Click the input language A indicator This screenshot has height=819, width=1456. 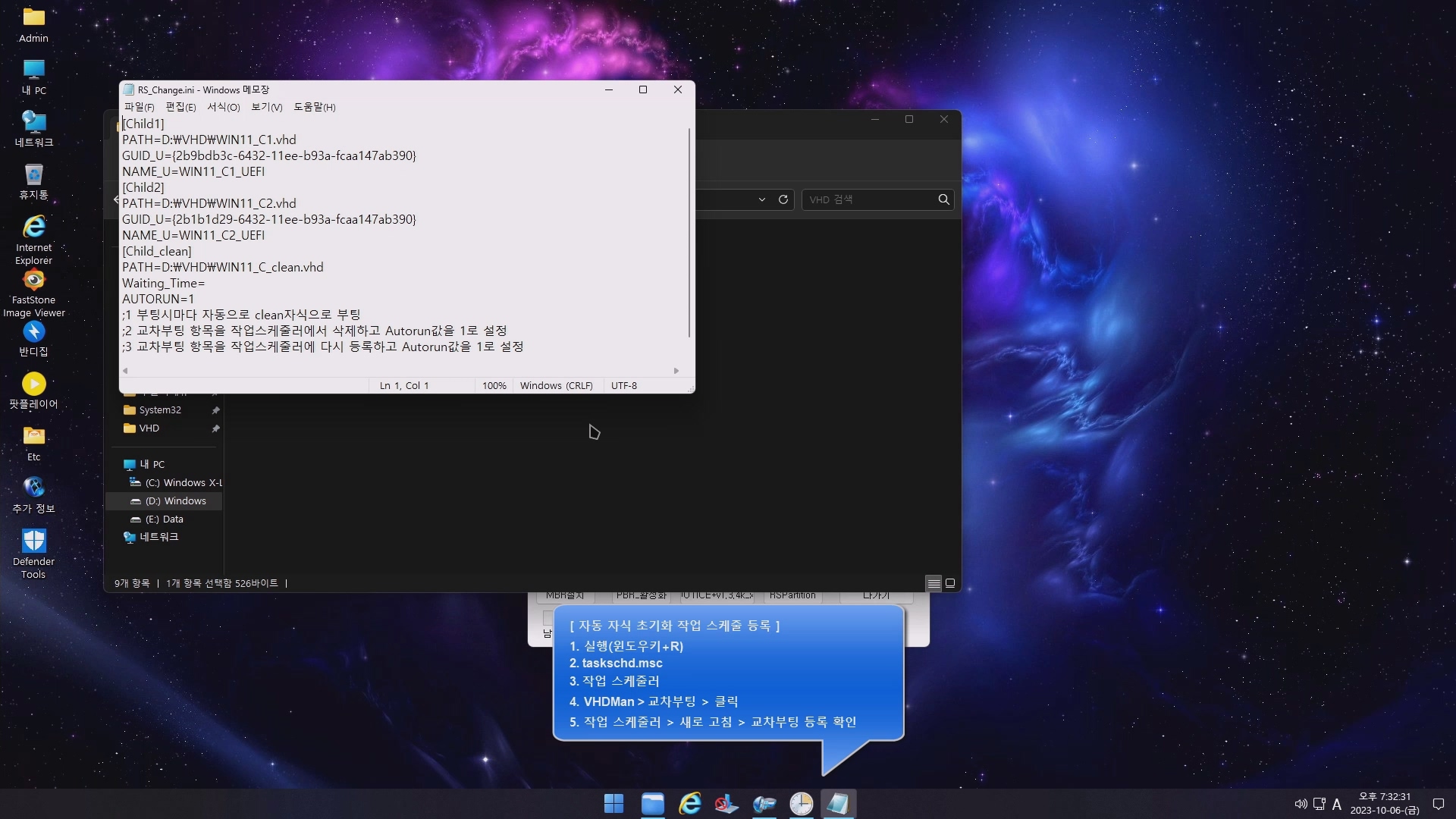coord(1337,804)
